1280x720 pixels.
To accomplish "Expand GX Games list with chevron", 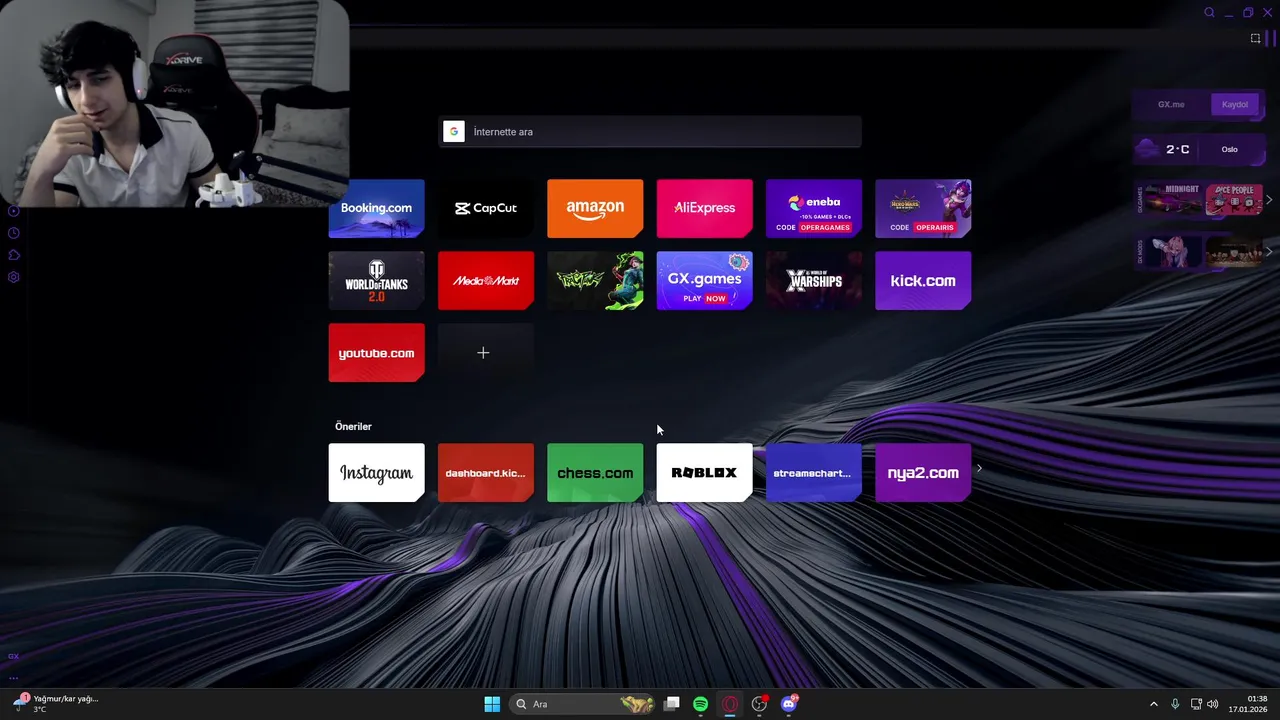I will [x=1269, y=200].
